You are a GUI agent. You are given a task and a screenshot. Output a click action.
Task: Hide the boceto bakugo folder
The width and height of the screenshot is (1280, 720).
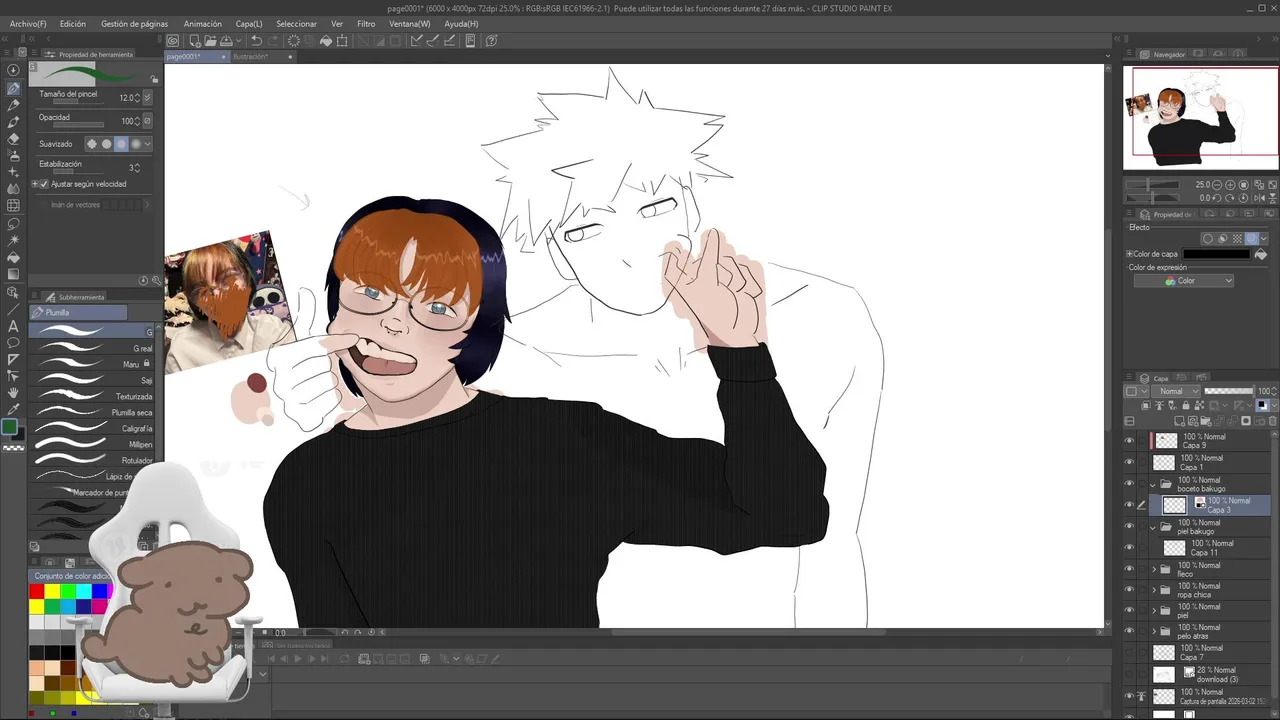pyautogui.click(x=1129, y=484)
